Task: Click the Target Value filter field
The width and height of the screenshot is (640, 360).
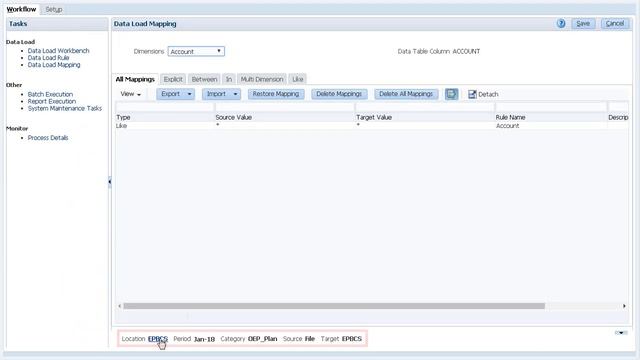Action: point(424,107)
